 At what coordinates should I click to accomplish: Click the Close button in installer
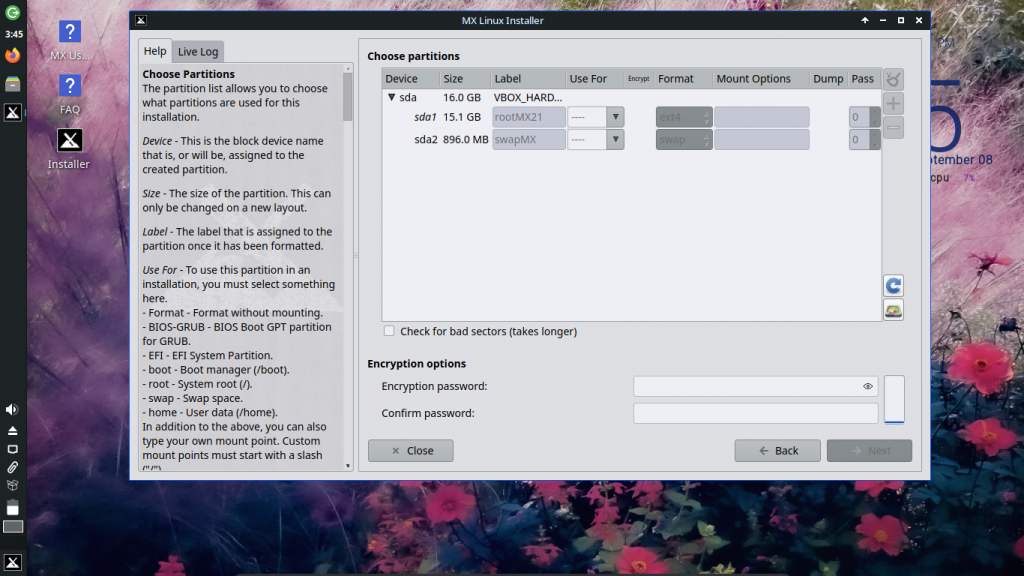[x=411, y=451]
